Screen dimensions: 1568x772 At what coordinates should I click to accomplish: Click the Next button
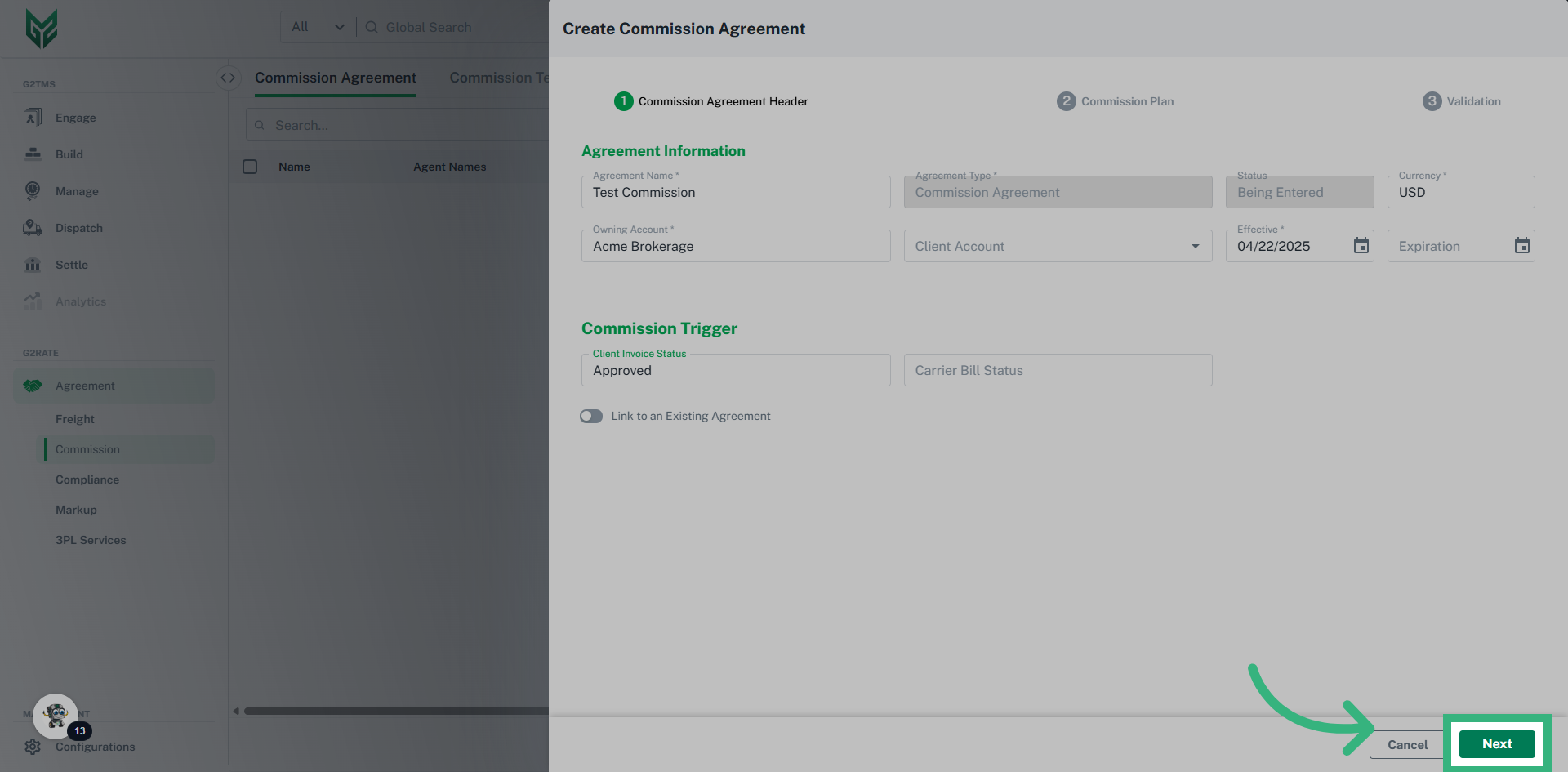tap(1497, 743)
